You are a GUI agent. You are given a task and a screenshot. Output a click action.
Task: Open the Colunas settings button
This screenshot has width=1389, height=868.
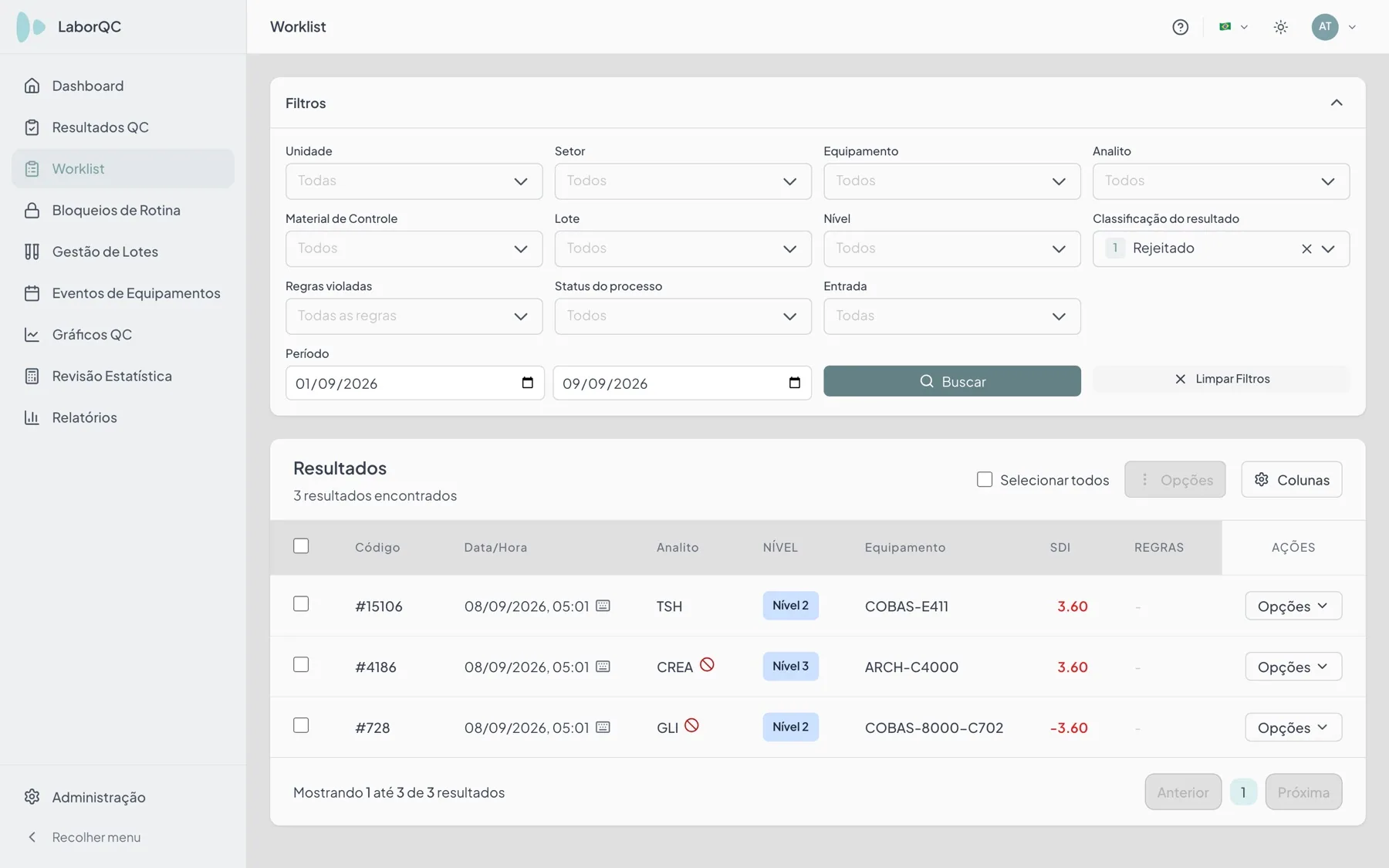coord(1291,480)
